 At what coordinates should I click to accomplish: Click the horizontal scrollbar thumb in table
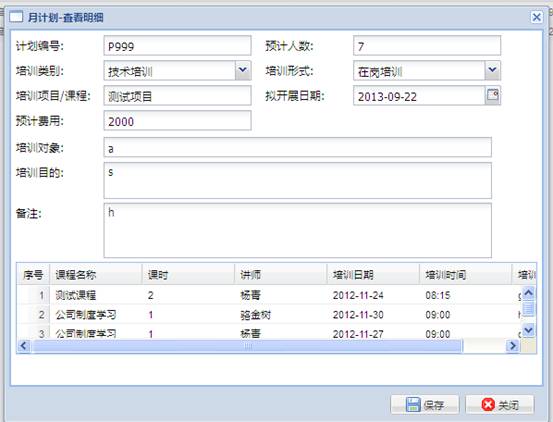pos(247,346)
